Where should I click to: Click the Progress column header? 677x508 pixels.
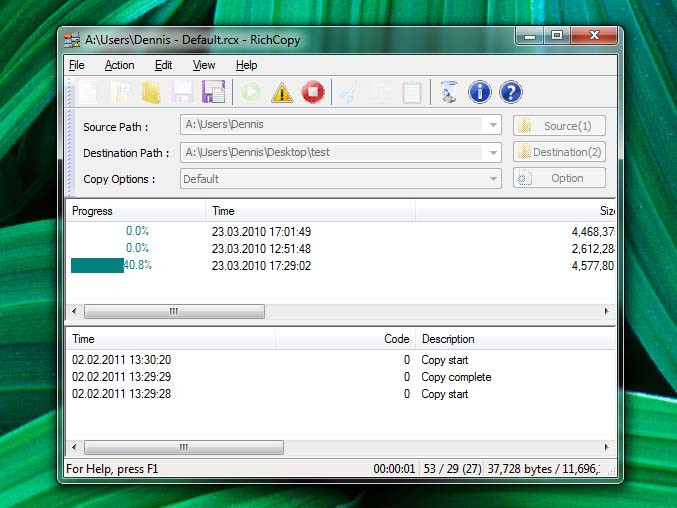136,211
